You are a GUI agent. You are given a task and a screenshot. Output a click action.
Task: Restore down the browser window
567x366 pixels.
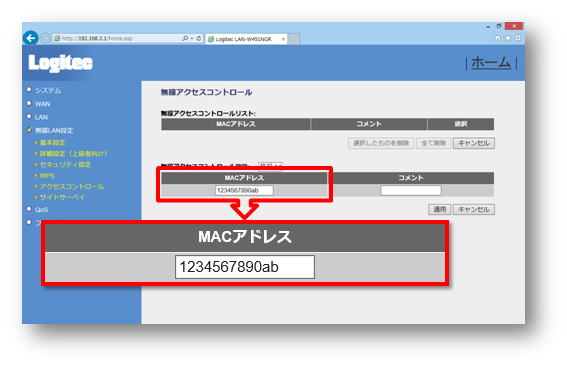tap(499, 26)
